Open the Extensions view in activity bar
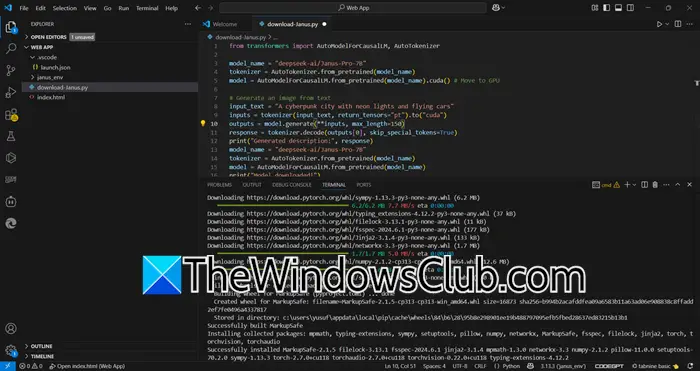Image resolution: width=700 pixels, height=371 pixels. click(x=11, y=115)
